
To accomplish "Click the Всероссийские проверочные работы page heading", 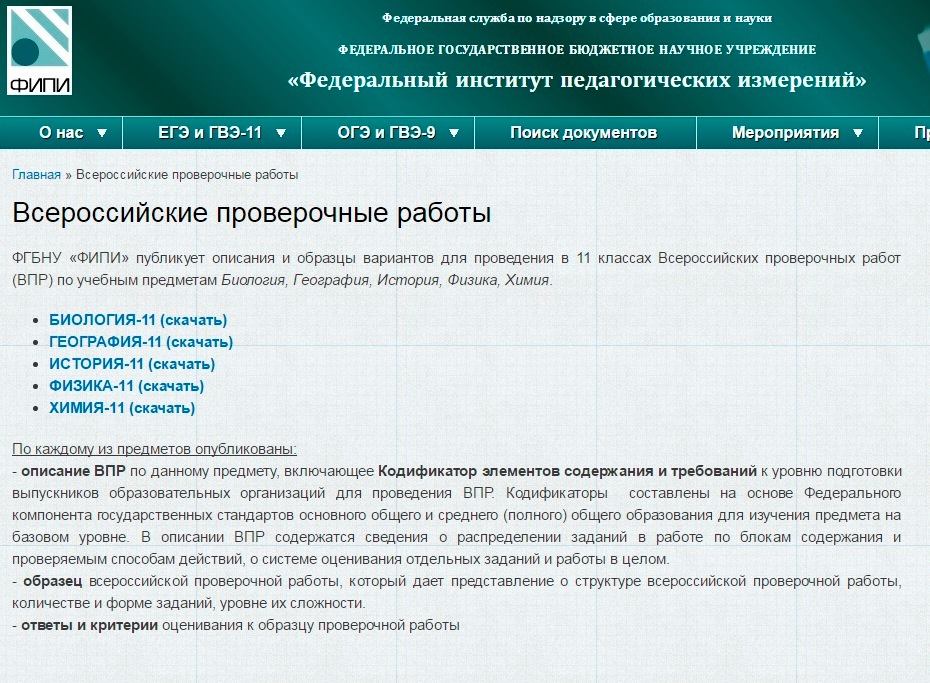I will (x=251, y=213).
